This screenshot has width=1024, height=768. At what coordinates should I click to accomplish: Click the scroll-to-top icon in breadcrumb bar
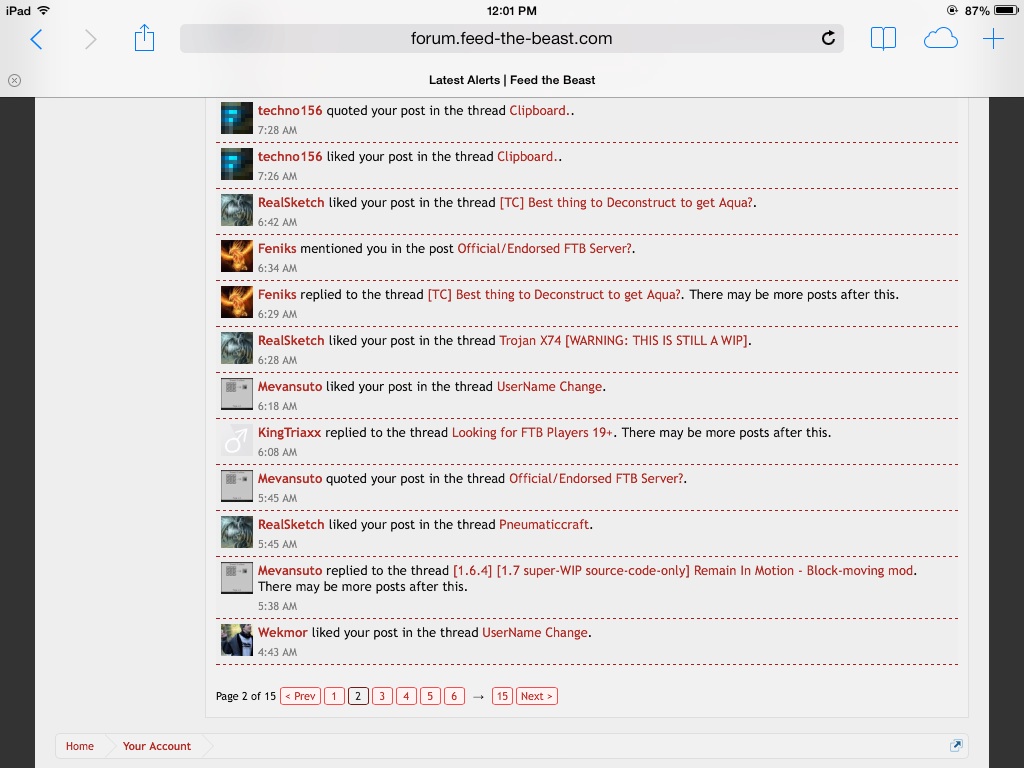pos(956,746)
